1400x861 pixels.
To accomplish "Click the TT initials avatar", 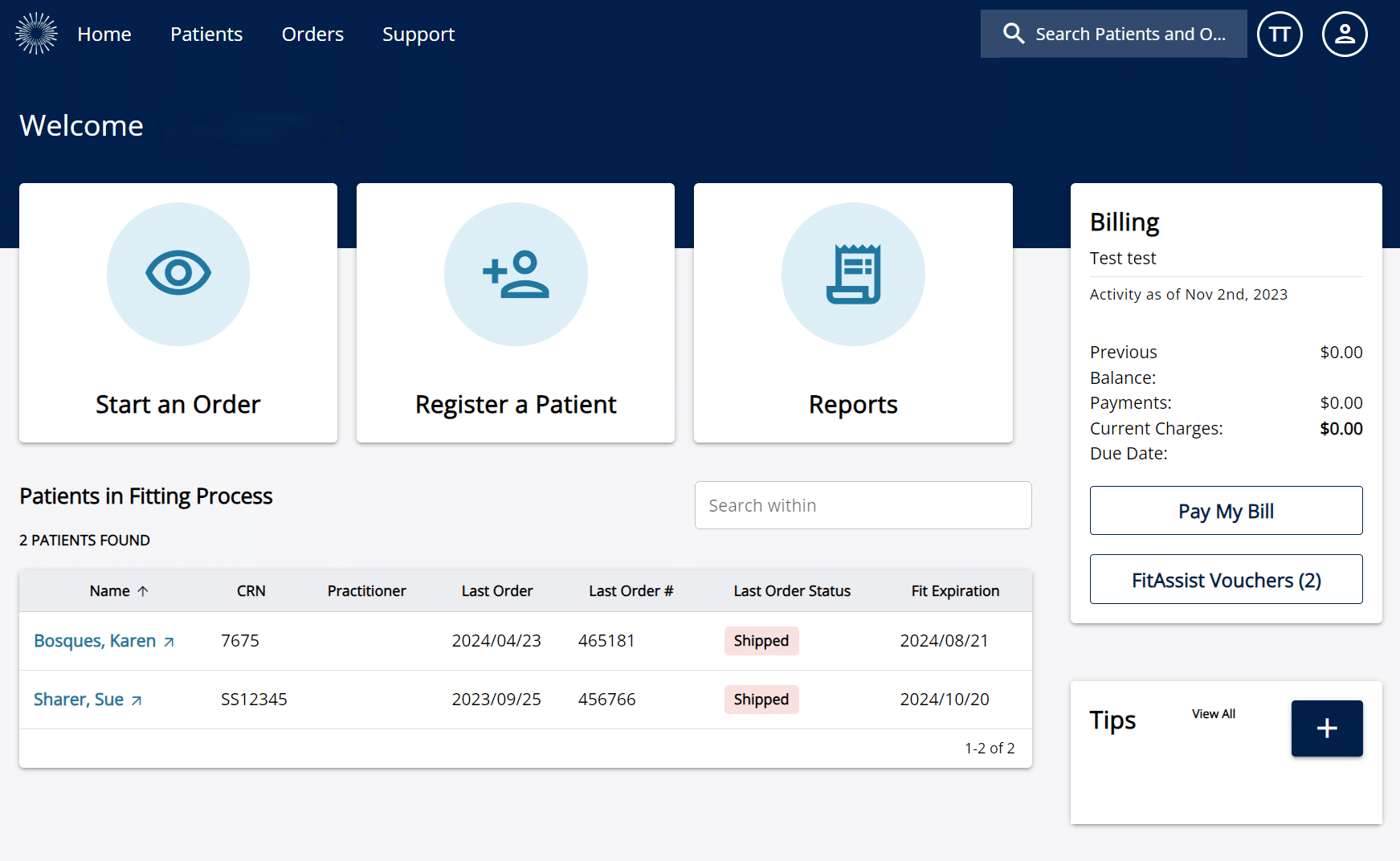I will (1279, 35).
